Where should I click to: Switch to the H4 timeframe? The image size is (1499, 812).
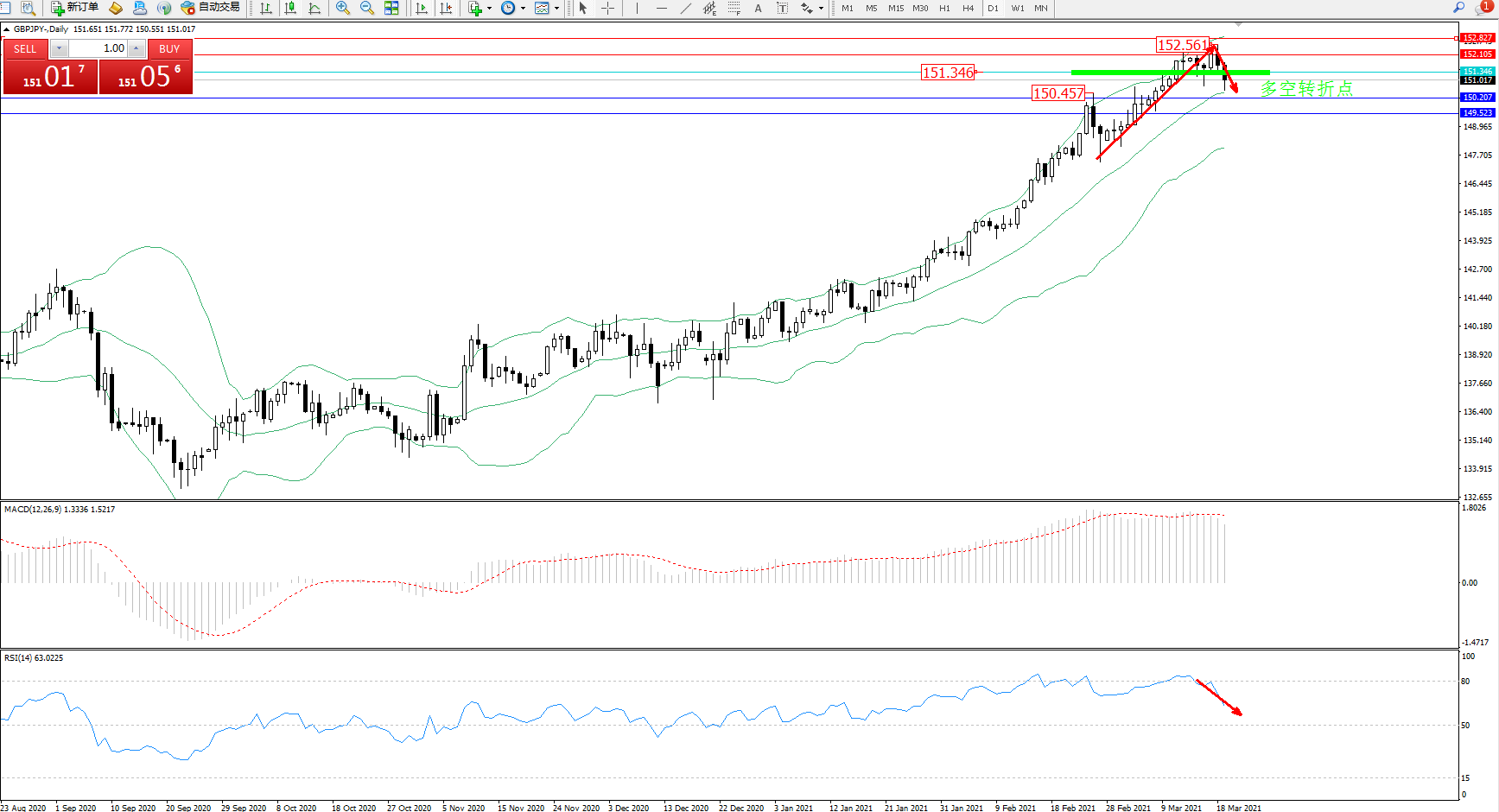(968, 8)
